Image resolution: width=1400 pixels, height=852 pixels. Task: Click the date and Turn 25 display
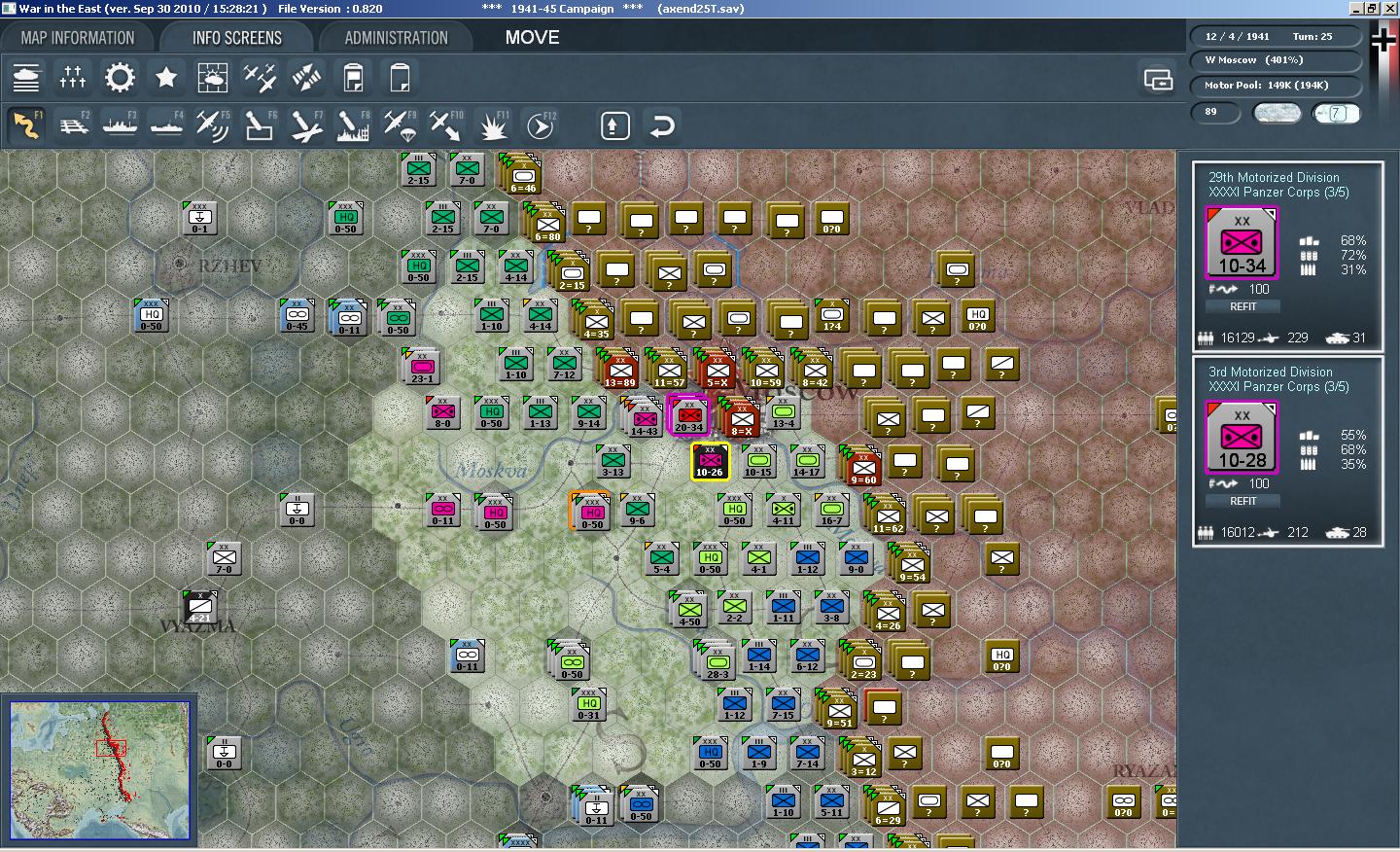(x=1275, y=37)
